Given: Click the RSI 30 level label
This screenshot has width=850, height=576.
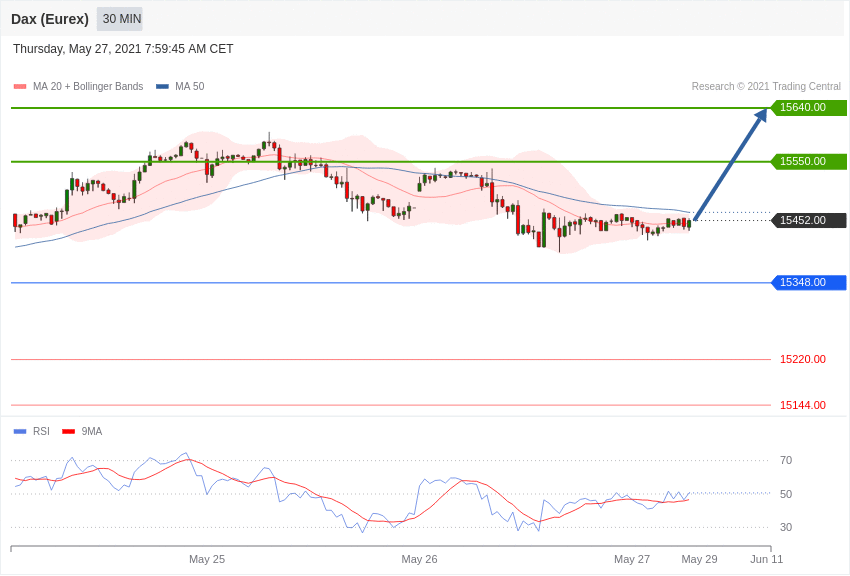Looking at the screenshot, I should click(785, 527).
